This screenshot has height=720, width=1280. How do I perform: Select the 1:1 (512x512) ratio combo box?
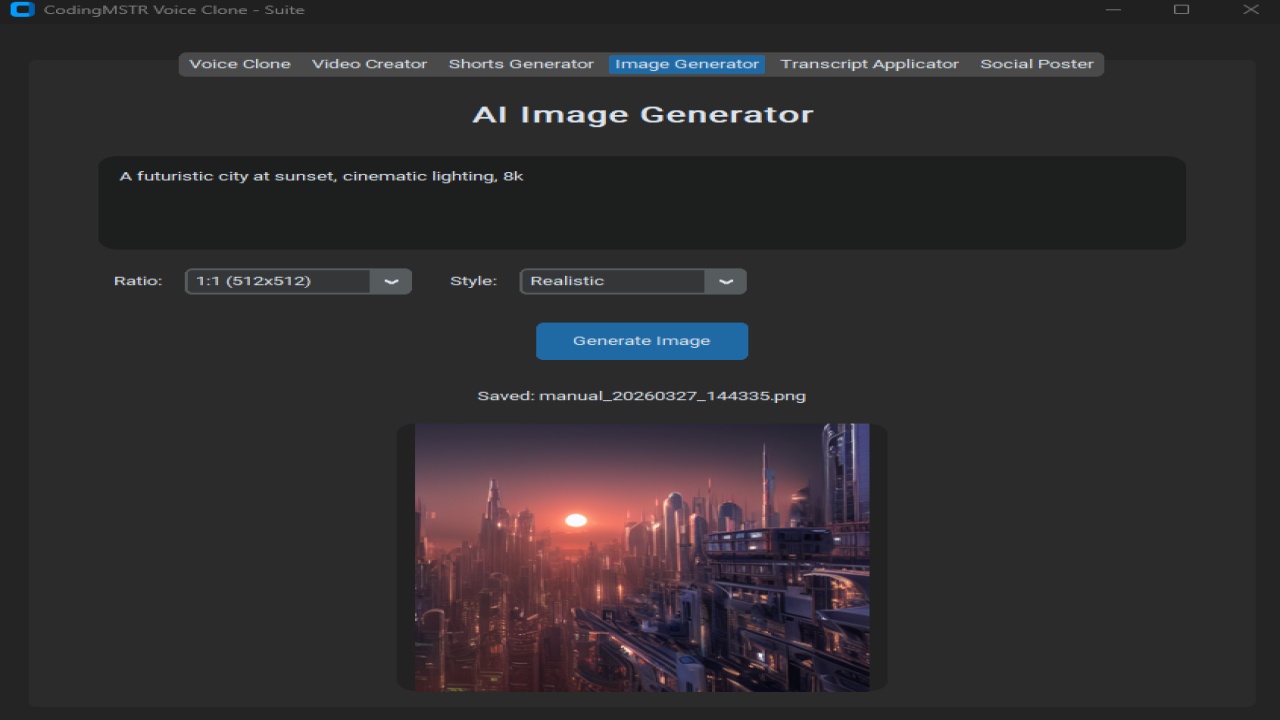pyautogui.click(x=298, y=281)
